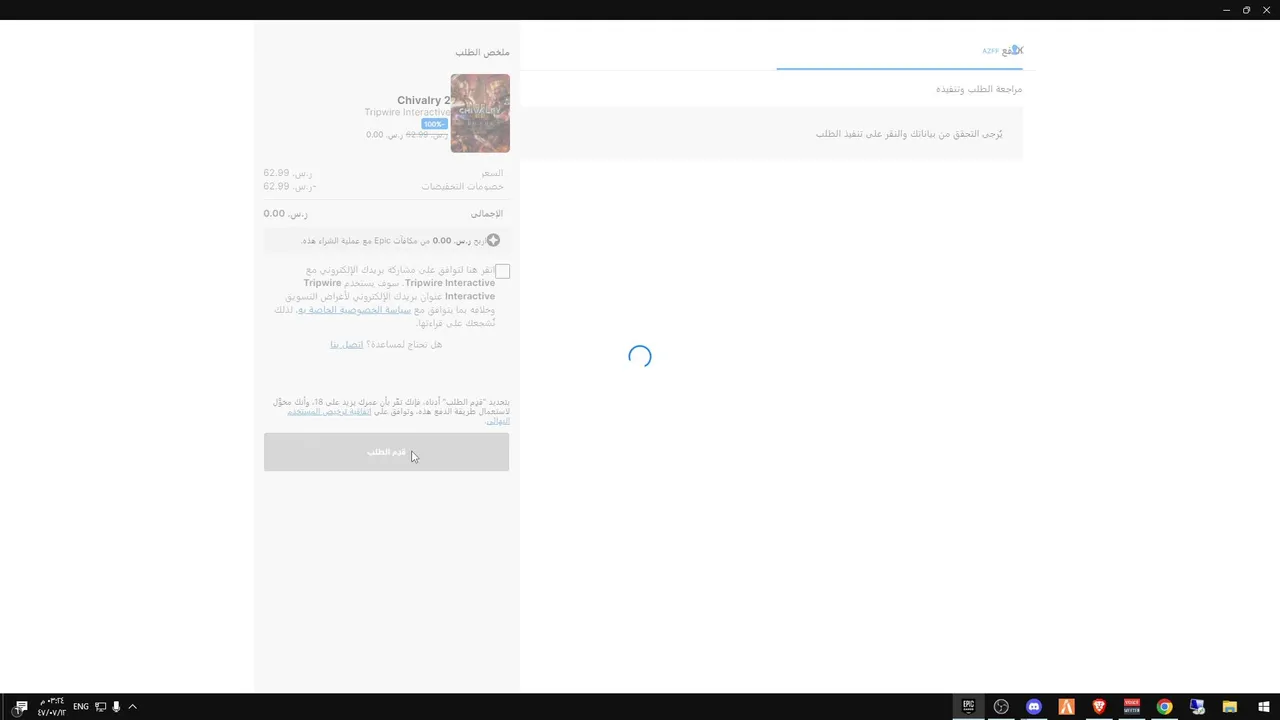1280x720 pixels.
Task: Close the Epic Games Launcher window
Action: click(x=1266, y=10)
